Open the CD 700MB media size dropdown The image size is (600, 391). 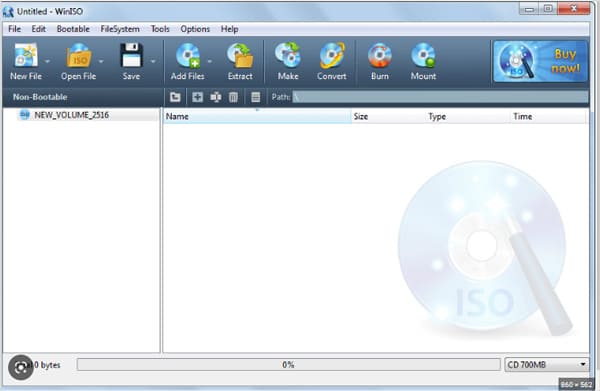click(546, 365)
